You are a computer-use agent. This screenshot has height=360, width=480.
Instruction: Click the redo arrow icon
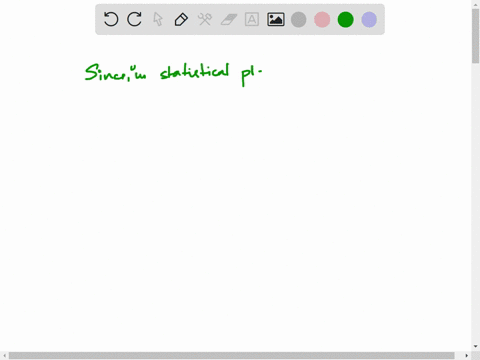coord(134,19)
